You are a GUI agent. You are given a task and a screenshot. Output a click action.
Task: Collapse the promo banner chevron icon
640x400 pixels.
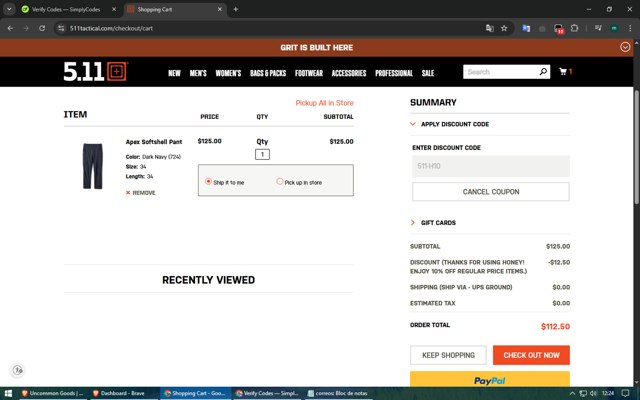(625, 47)
